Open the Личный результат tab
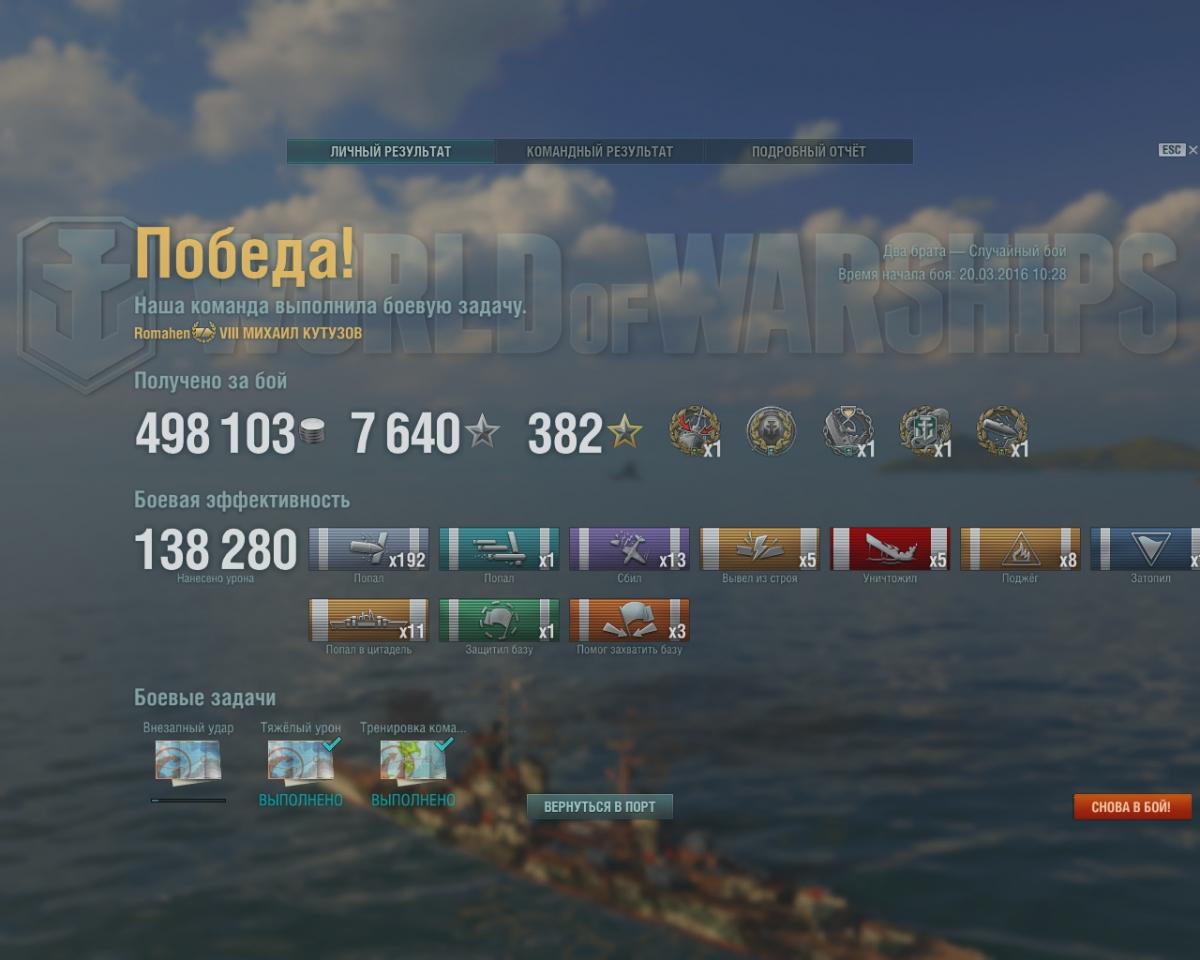Viewport: 1200px width, 960px height. click(391, 152)
